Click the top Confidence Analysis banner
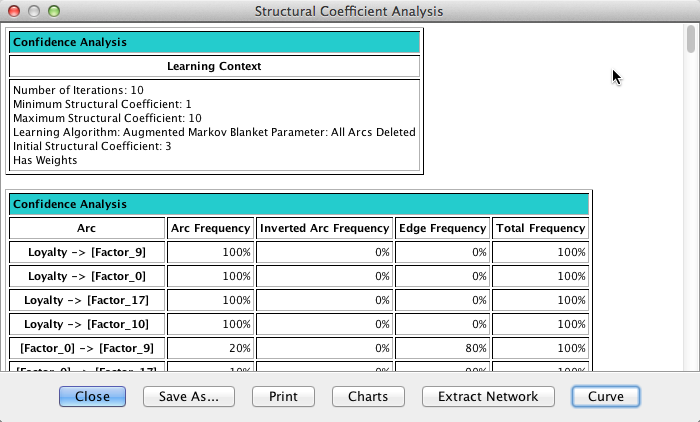This screenshot has width=700, height=422. click(x=214, y=42)
